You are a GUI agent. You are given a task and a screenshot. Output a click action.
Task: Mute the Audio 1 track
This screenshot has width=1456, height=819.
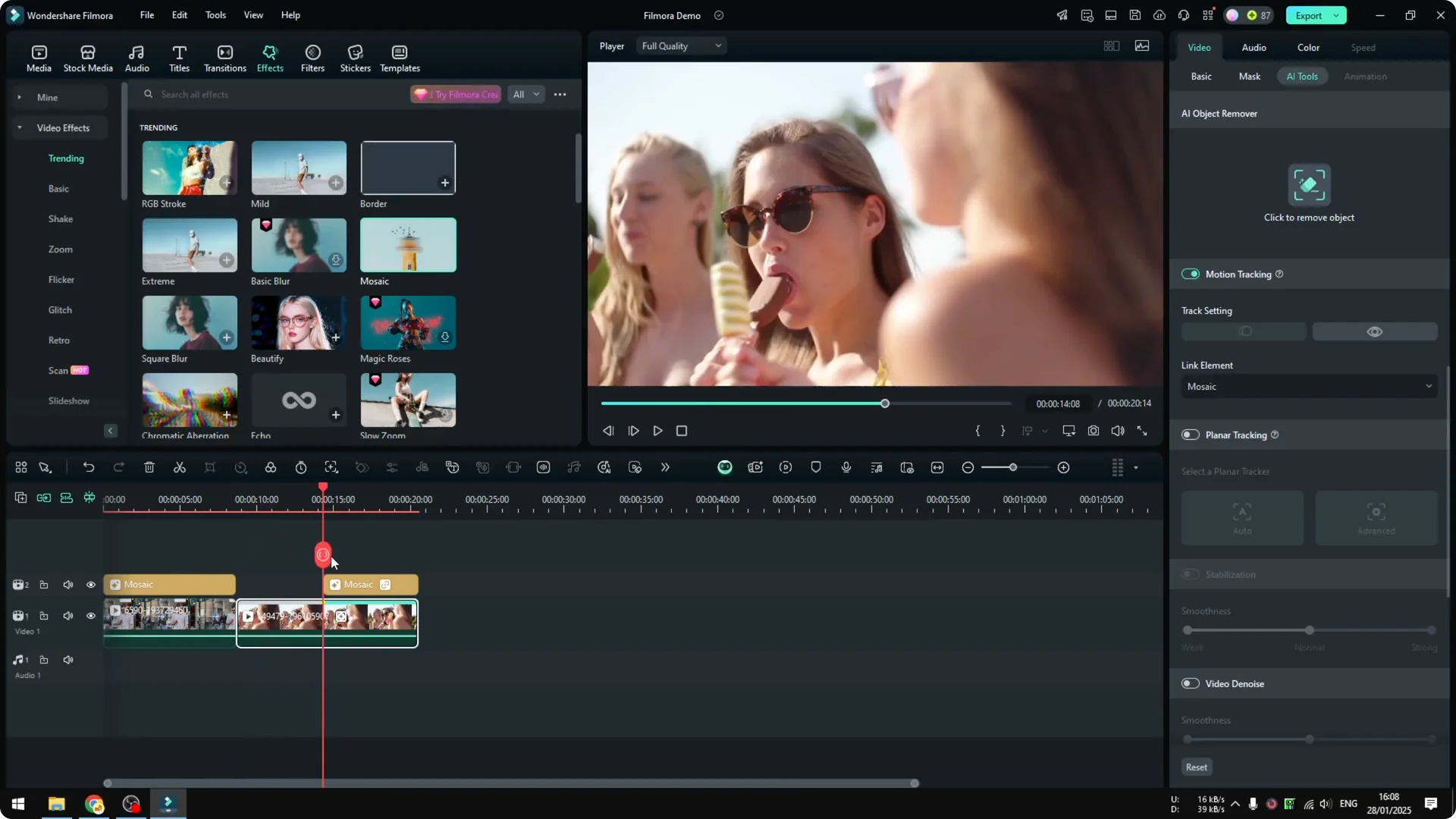point(67,659)
